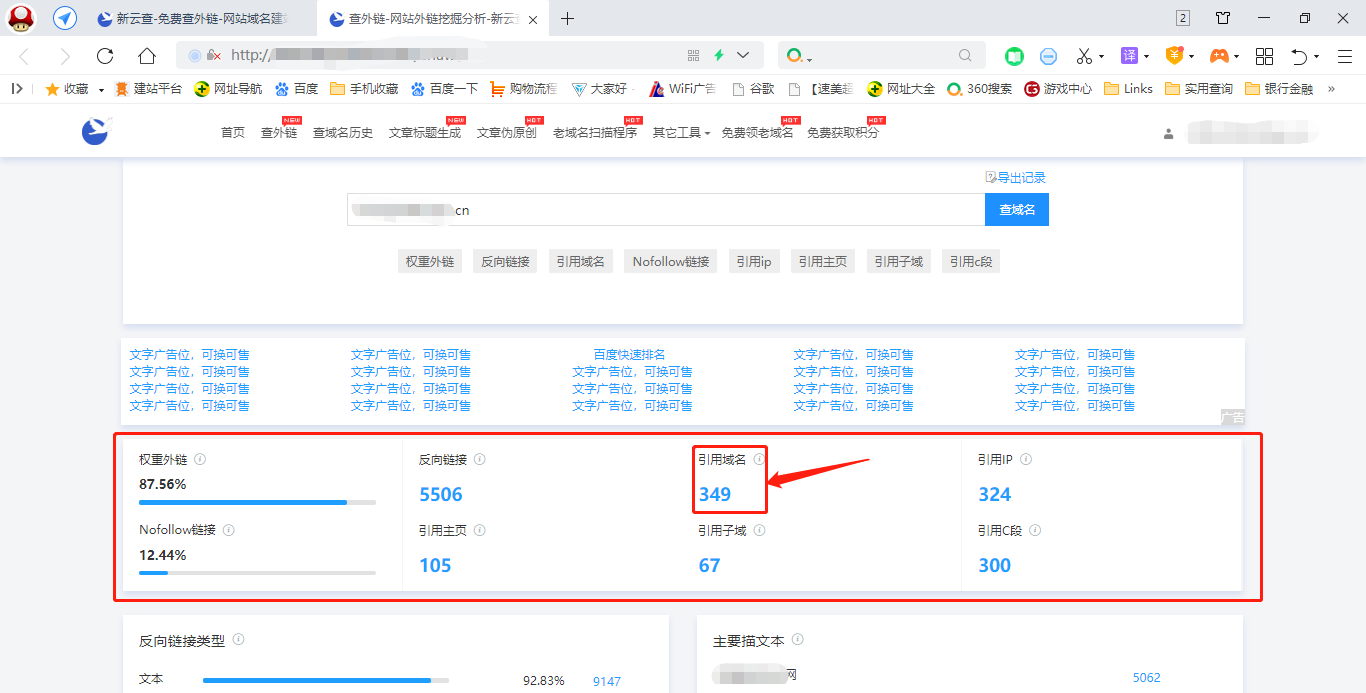1366x693 pixels.
Task: Click the refresh button in the address bar
Action: tap(104, 55)
